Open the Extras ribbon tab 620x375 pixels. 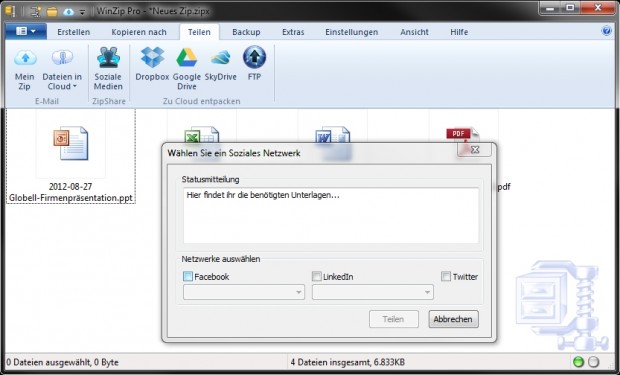293,32
